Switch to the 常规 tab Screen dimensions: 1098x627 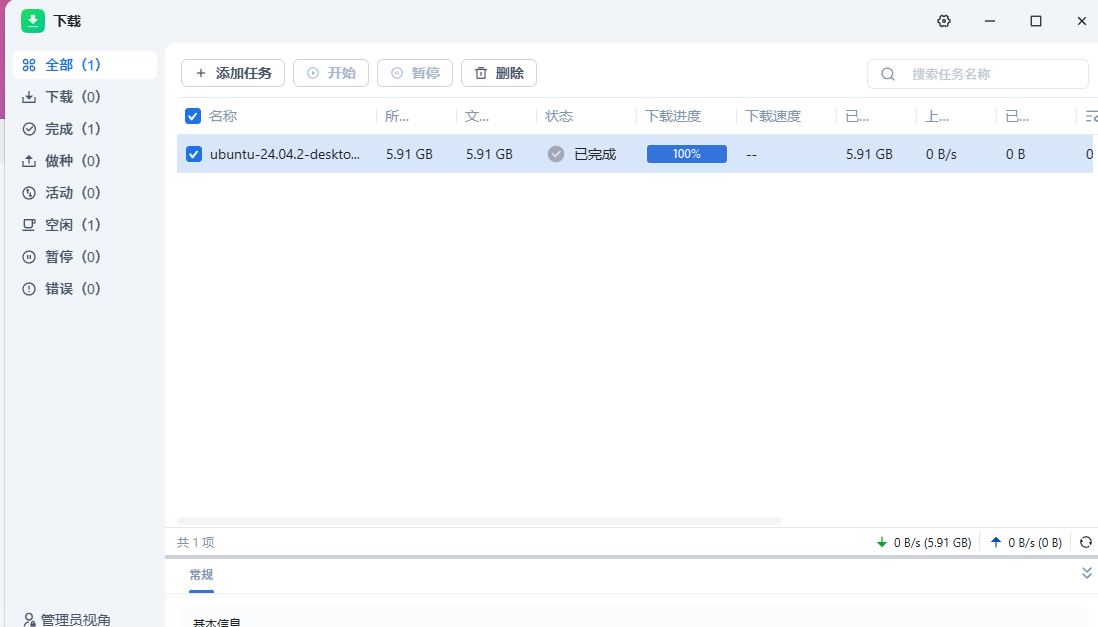201,575
